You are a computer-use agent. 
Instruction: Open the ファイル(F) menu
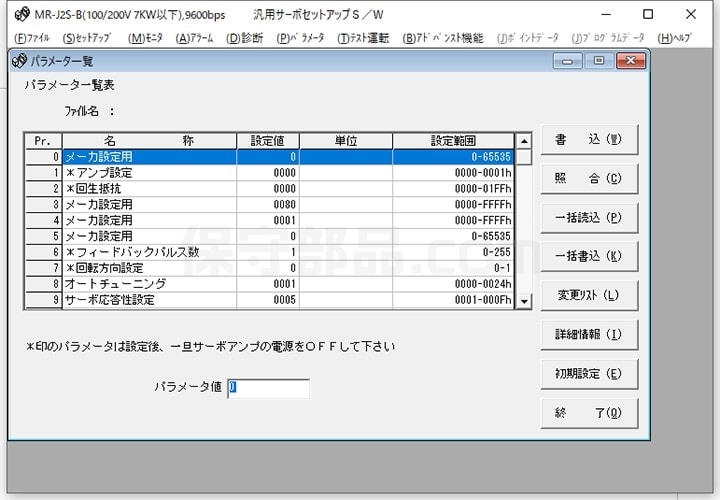[32, 38]
